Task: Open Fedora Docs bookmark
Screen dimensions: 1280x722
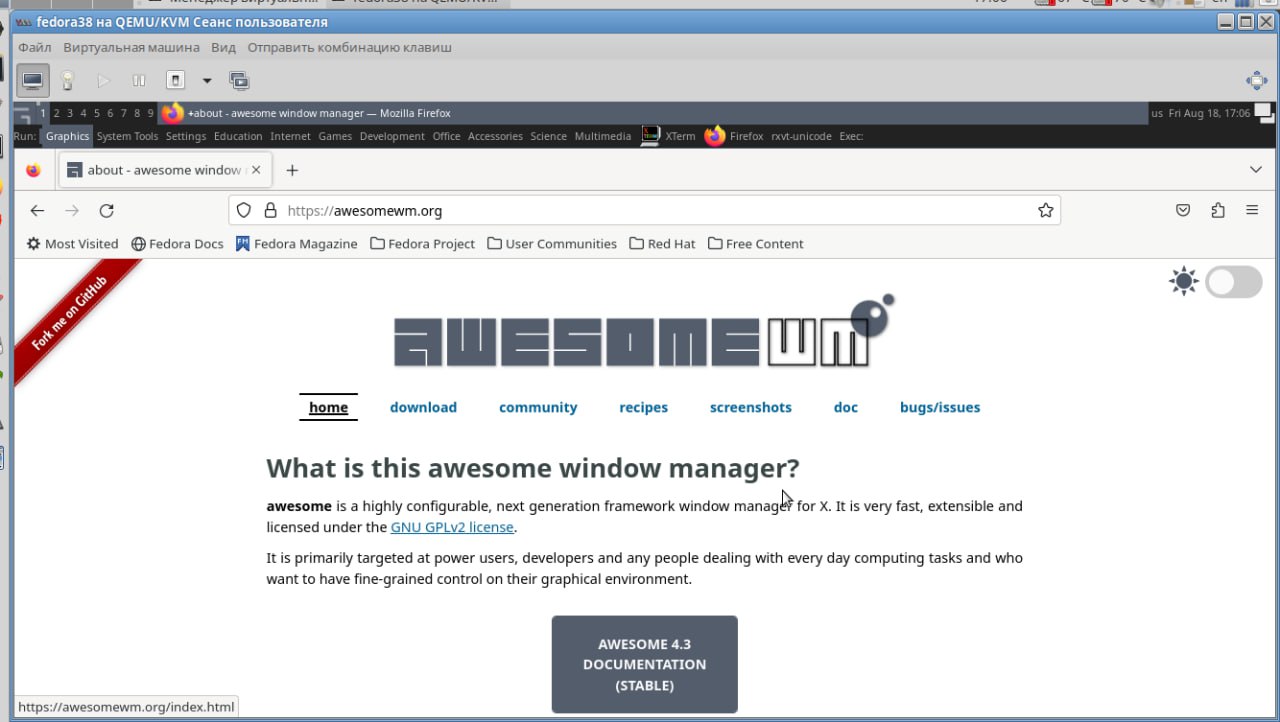Action: (178, 244)
